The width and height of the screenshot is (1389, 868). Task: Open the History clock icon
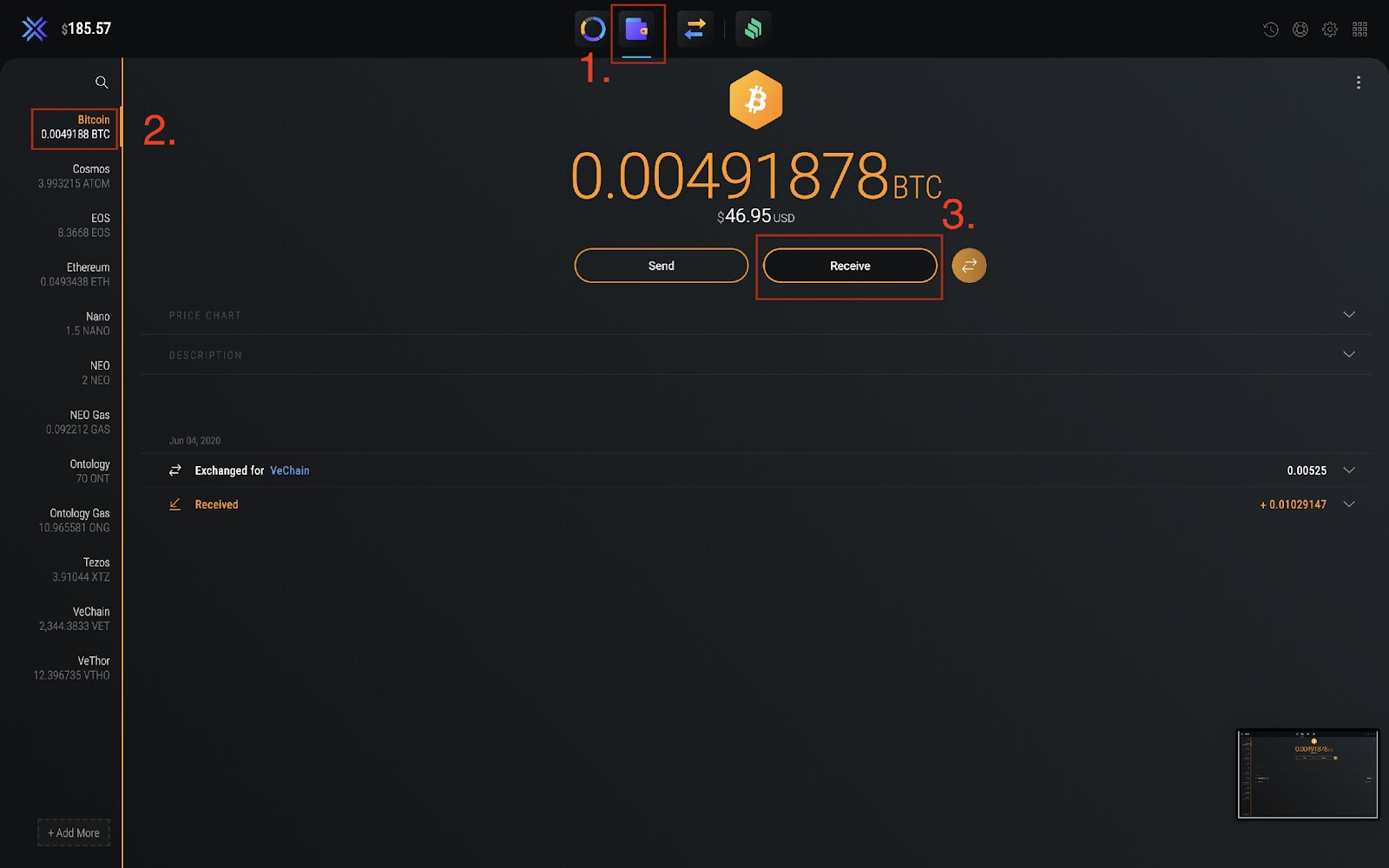[1271, 30]
